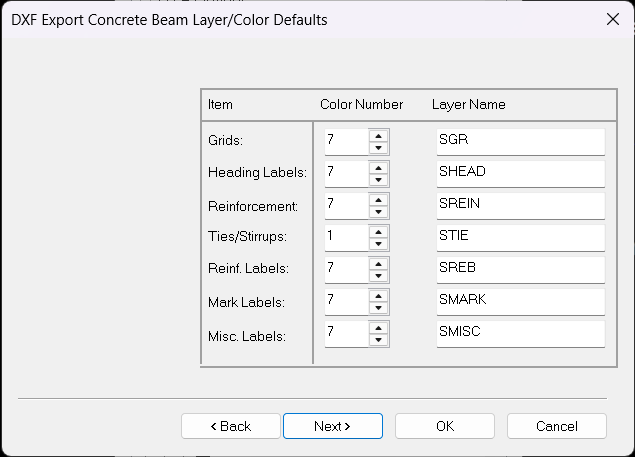Click the Misc. Labels: label
The height and width of the screenshot is (457, 635).
point(247,336)
